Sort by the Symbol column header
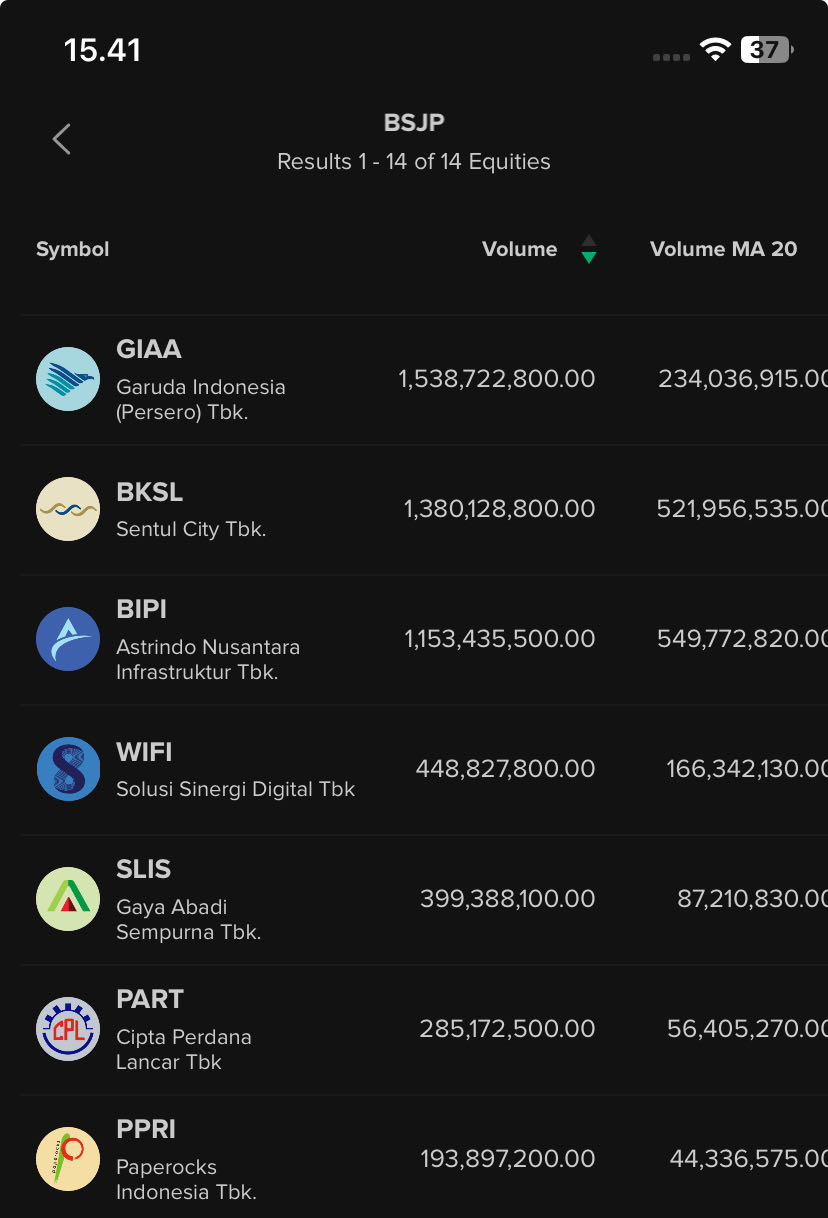This screenshot has width=828, height=1218. (x=72, y=249)
